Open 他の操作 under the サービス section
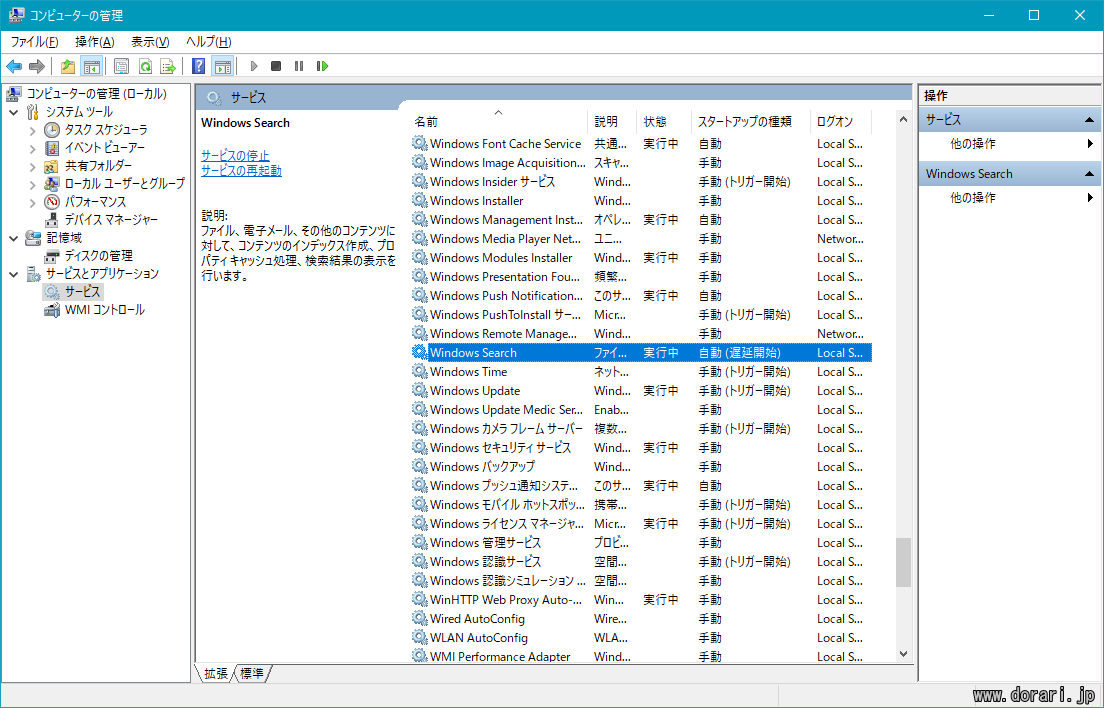Image resolution: width=1104 pixels, height=708 pixels. 973,144
